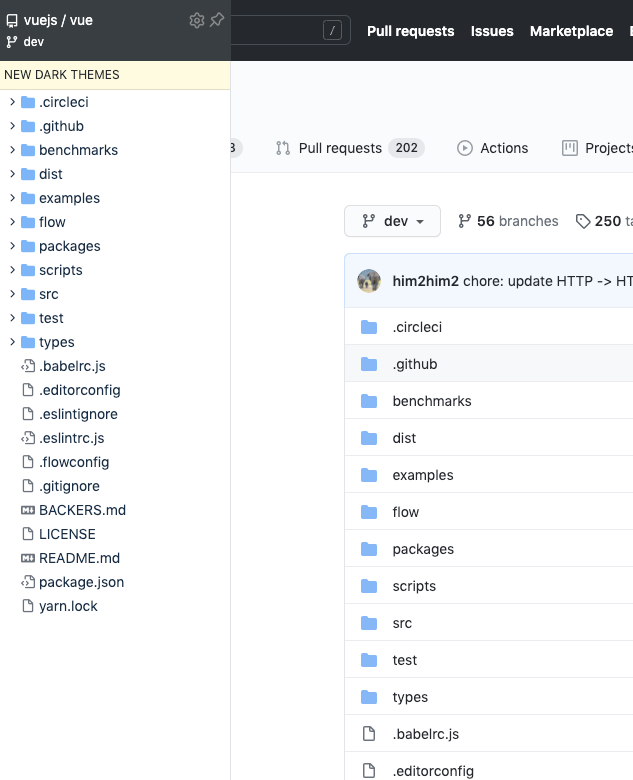Switch to the Projects tab

[x=597, y=148]
